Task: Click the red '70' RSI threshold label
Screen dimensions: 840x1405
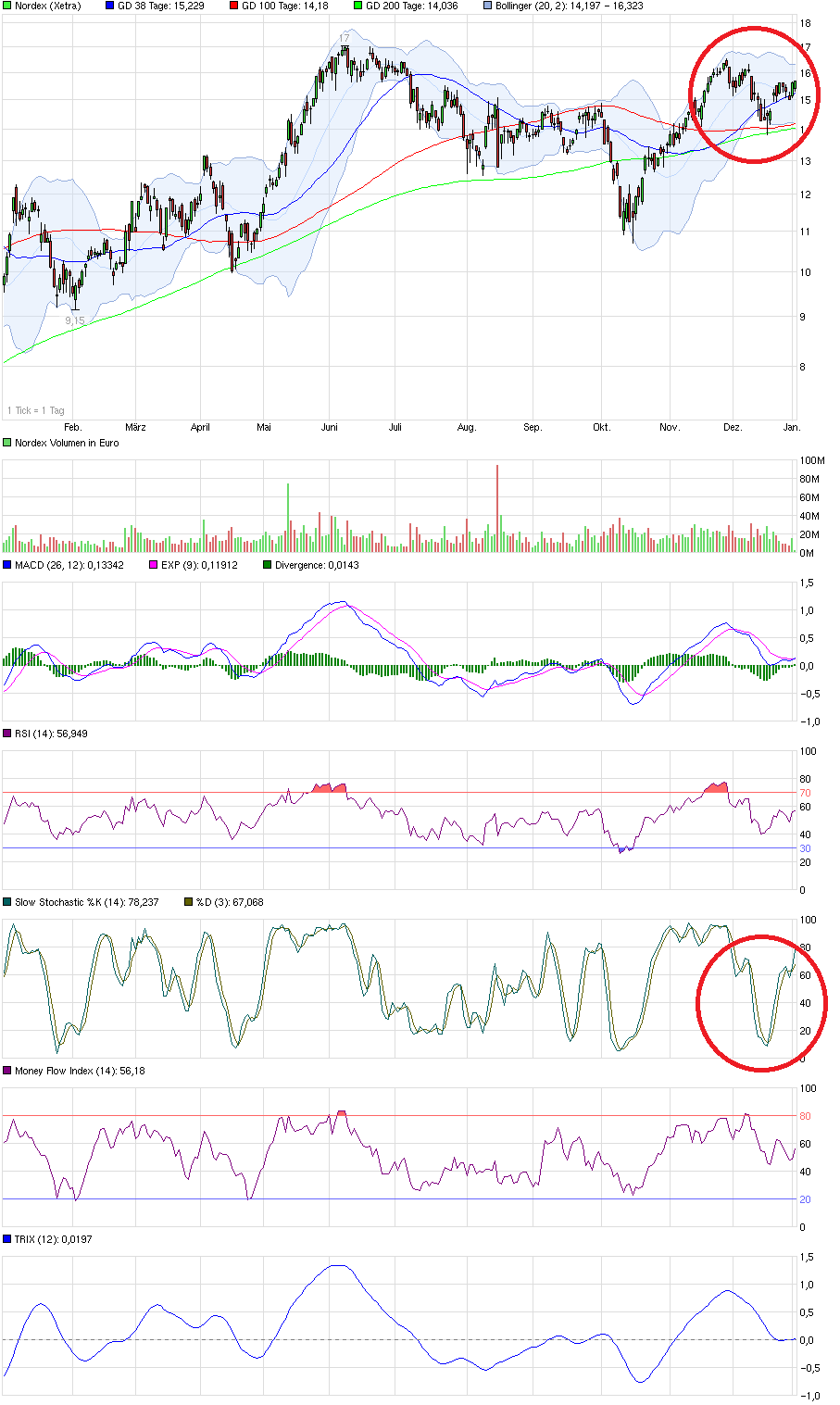Action: point(806,793)
